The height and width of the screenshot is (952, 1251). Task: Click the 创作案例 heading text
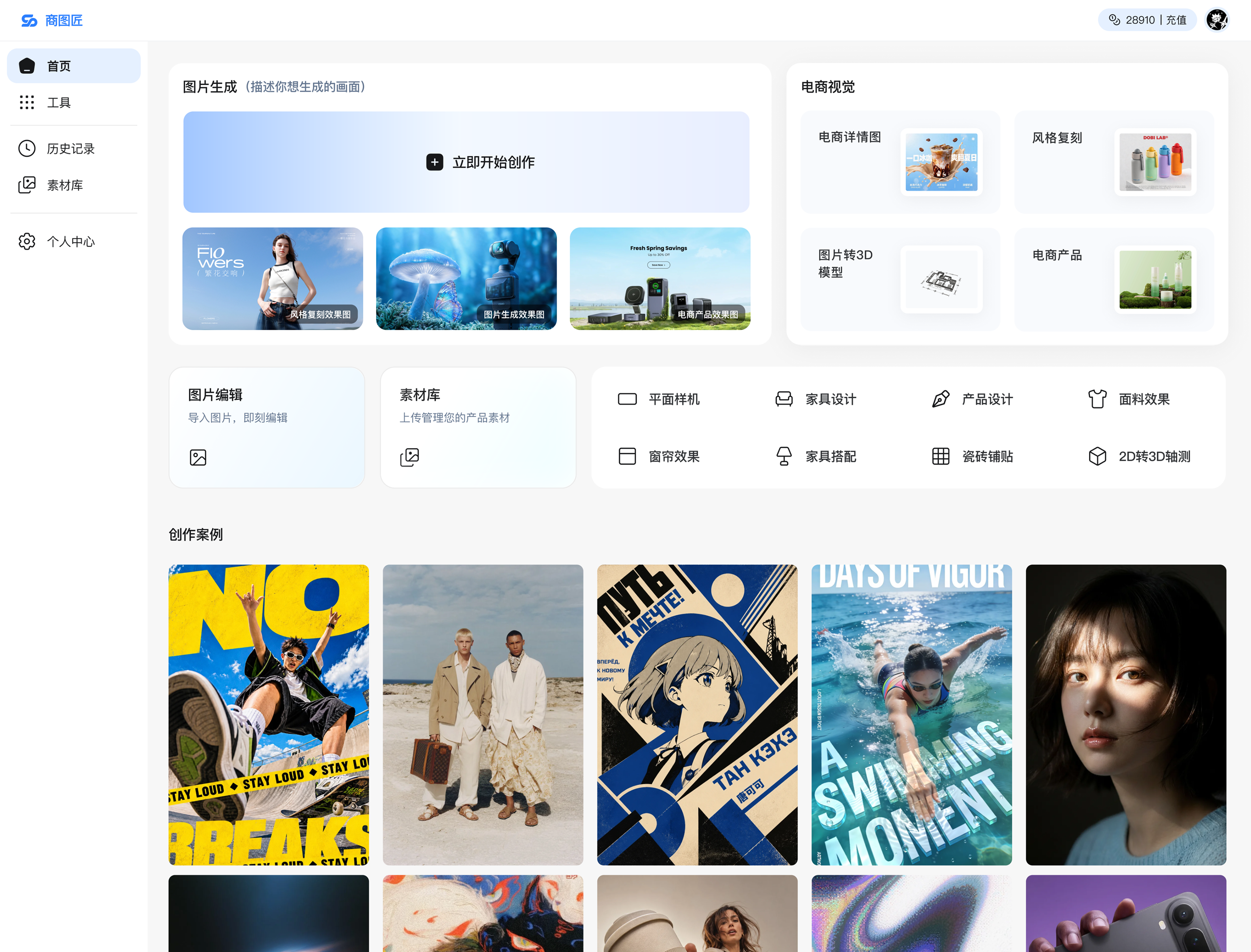coord(195,534)
